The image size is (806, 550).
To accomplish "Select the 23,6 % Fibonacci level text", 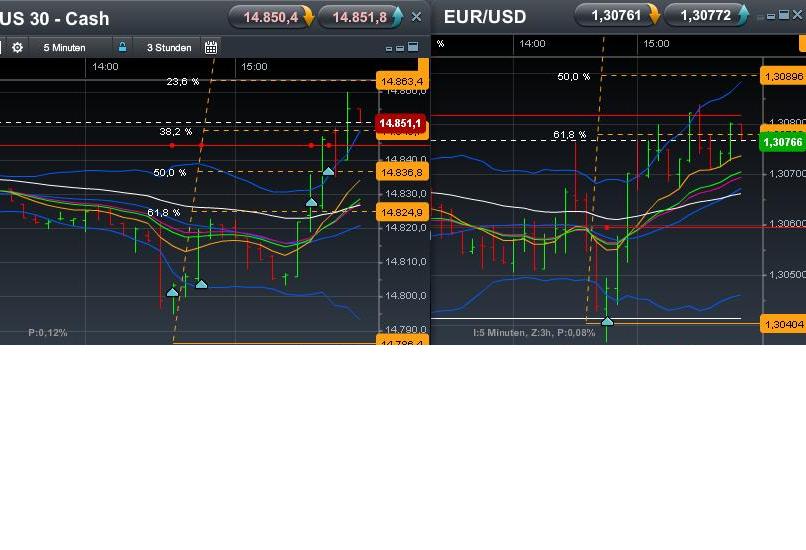I will tap(182, 81).
